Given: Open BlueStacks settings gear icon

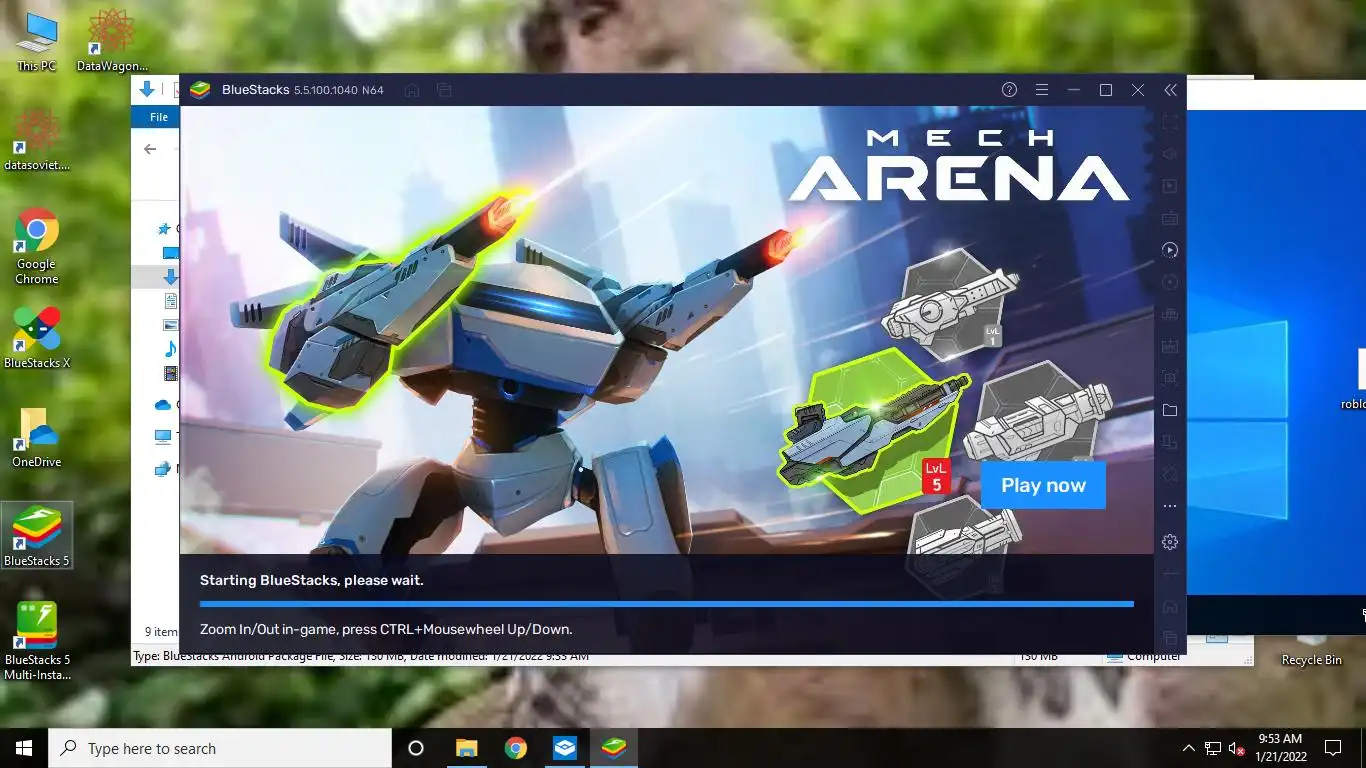Looking at the screenshot, I should click(x=1170, y=542).
